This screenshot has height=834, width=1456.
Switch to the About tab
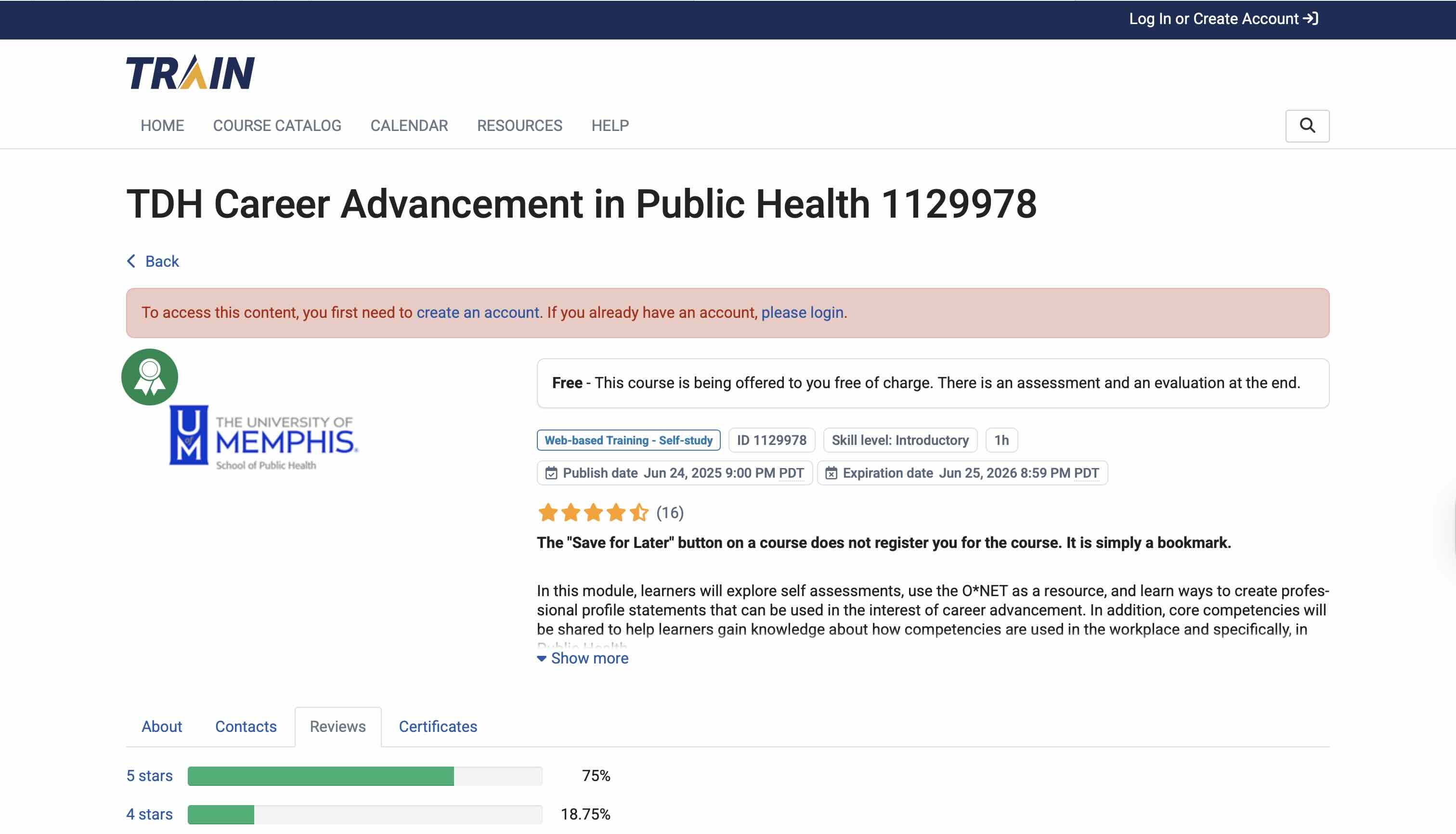(x=161, y=726)
